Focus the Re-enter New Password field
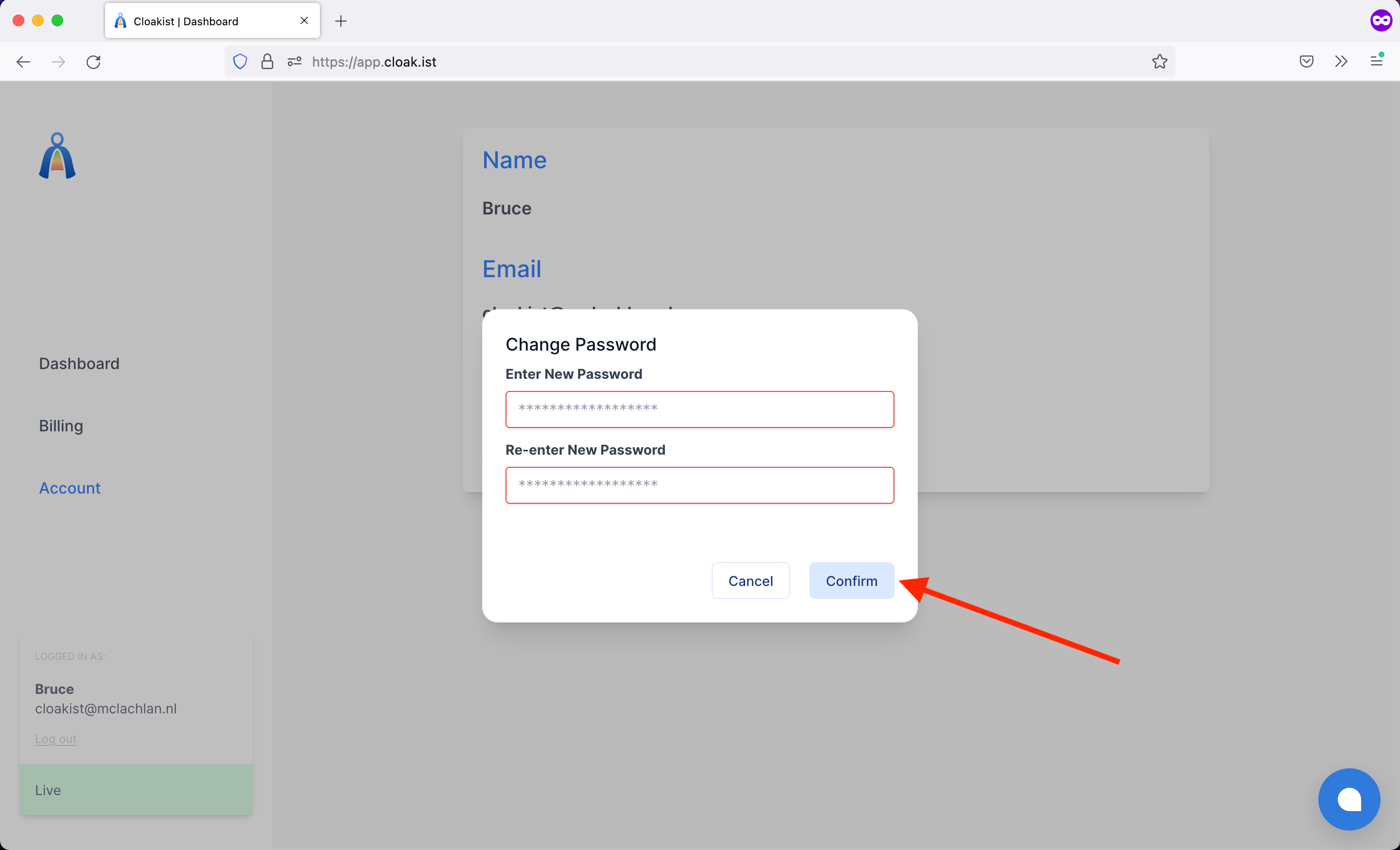1400x850 pixels. pyautogui.click(x=699, y=485)
